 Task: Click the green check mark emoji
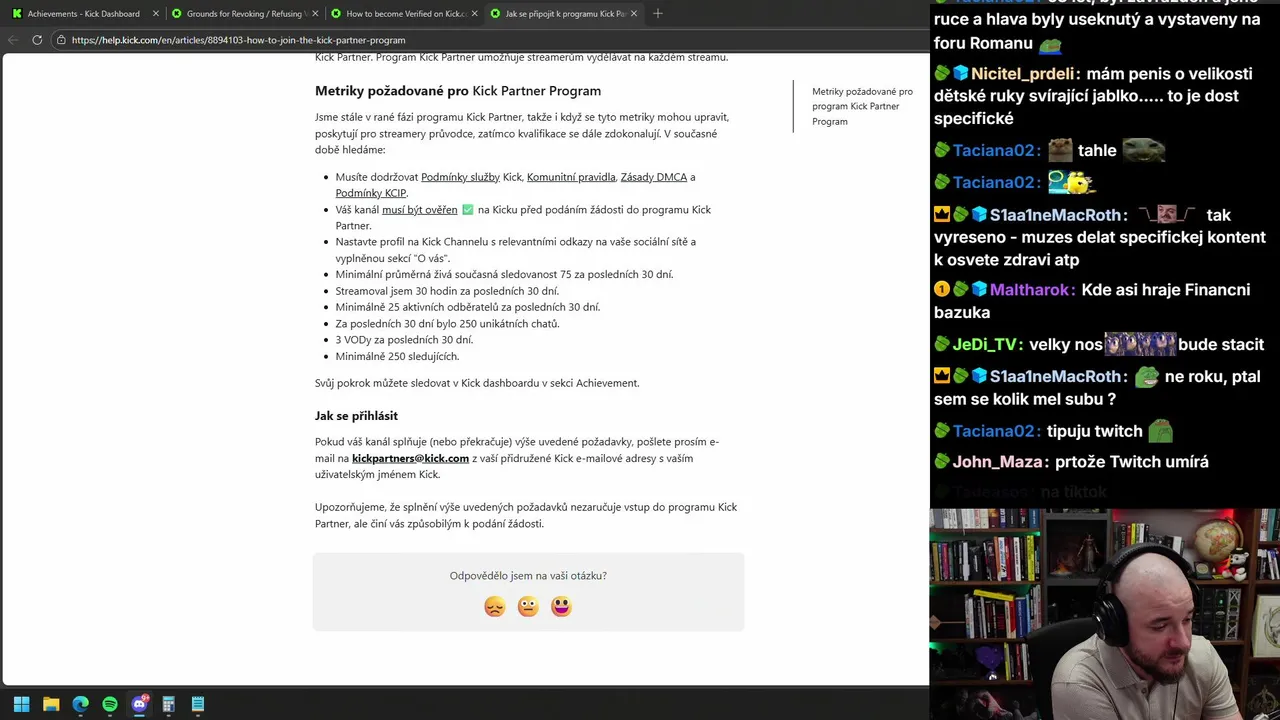[x=467, y=210]
